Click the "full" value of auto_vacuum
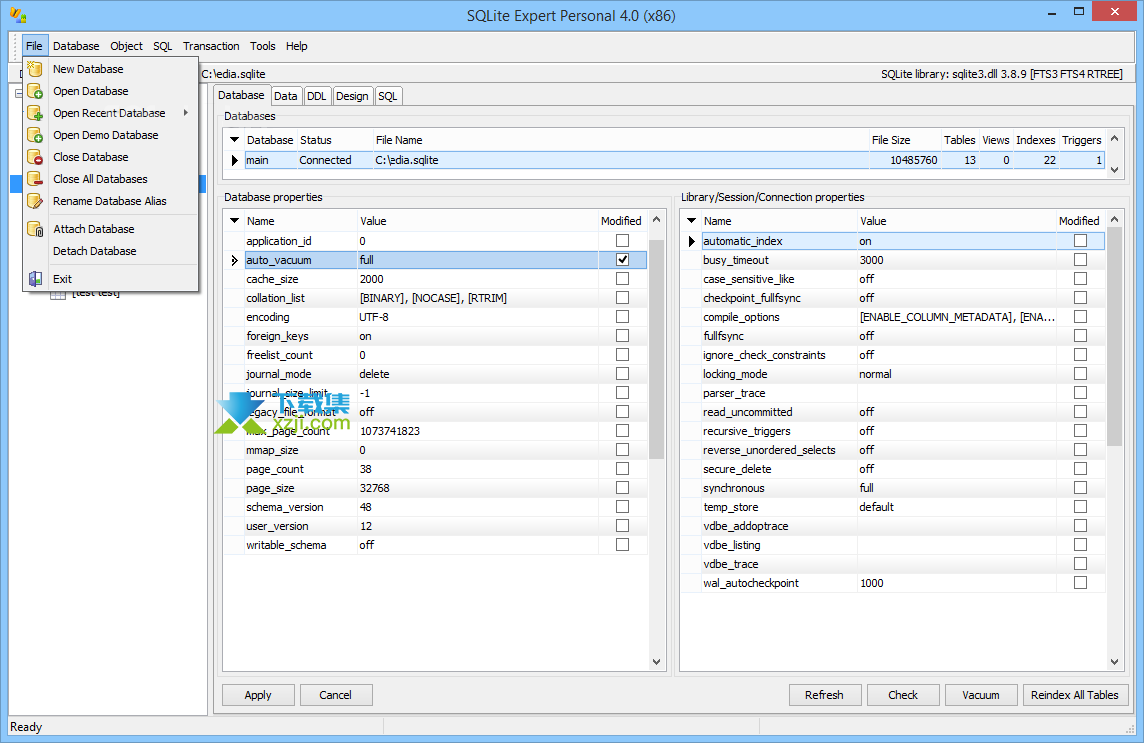1144x743 pixels. (x=477, y=260)
